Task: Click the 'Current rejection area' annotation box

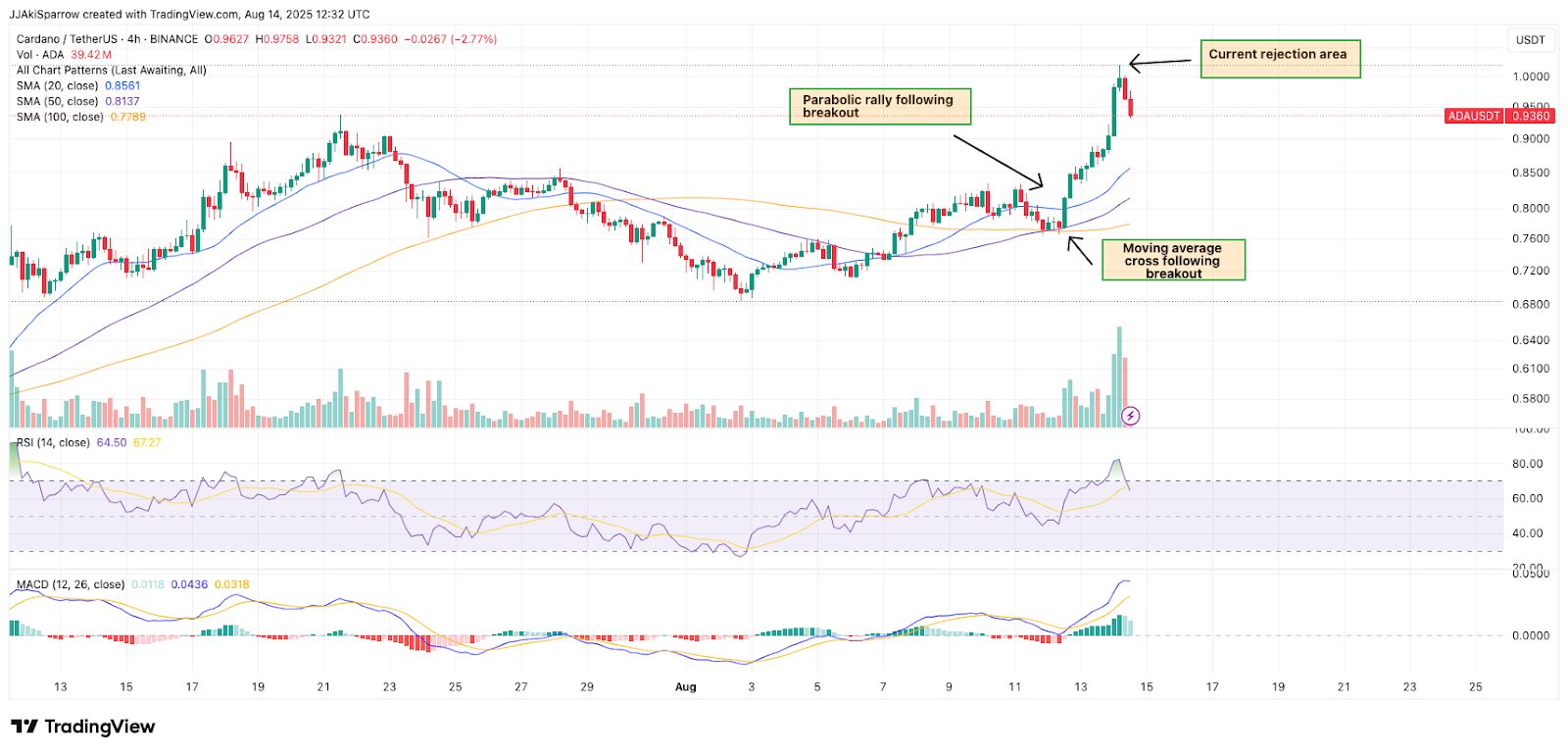Action: tap(1279, 59)
